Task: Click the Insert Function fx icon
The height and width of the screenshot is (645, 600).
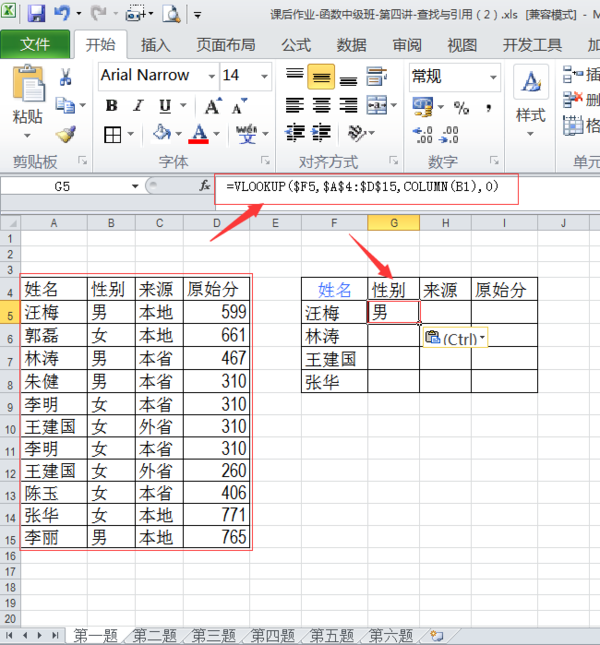Action: (x=205, y=186)
